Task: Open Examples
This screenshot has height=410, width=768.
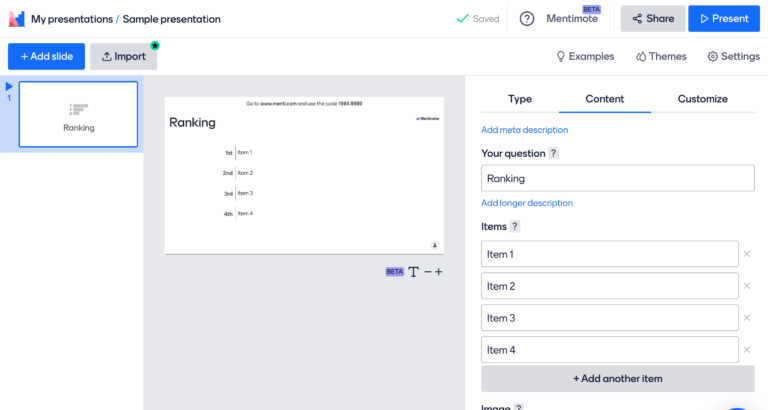Action: 585,56
